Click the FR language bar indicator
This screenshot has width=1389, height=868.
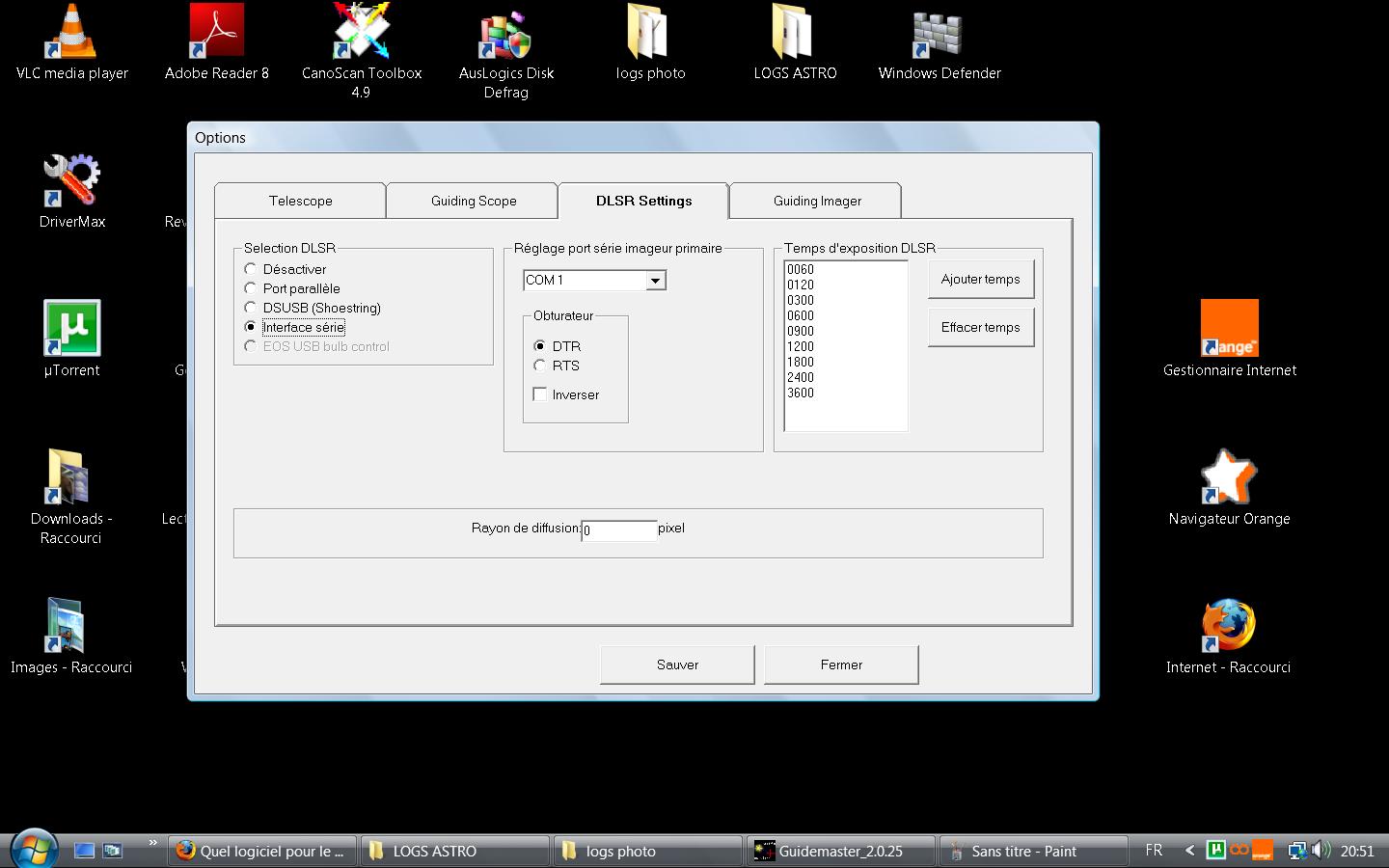[1154, 850]
